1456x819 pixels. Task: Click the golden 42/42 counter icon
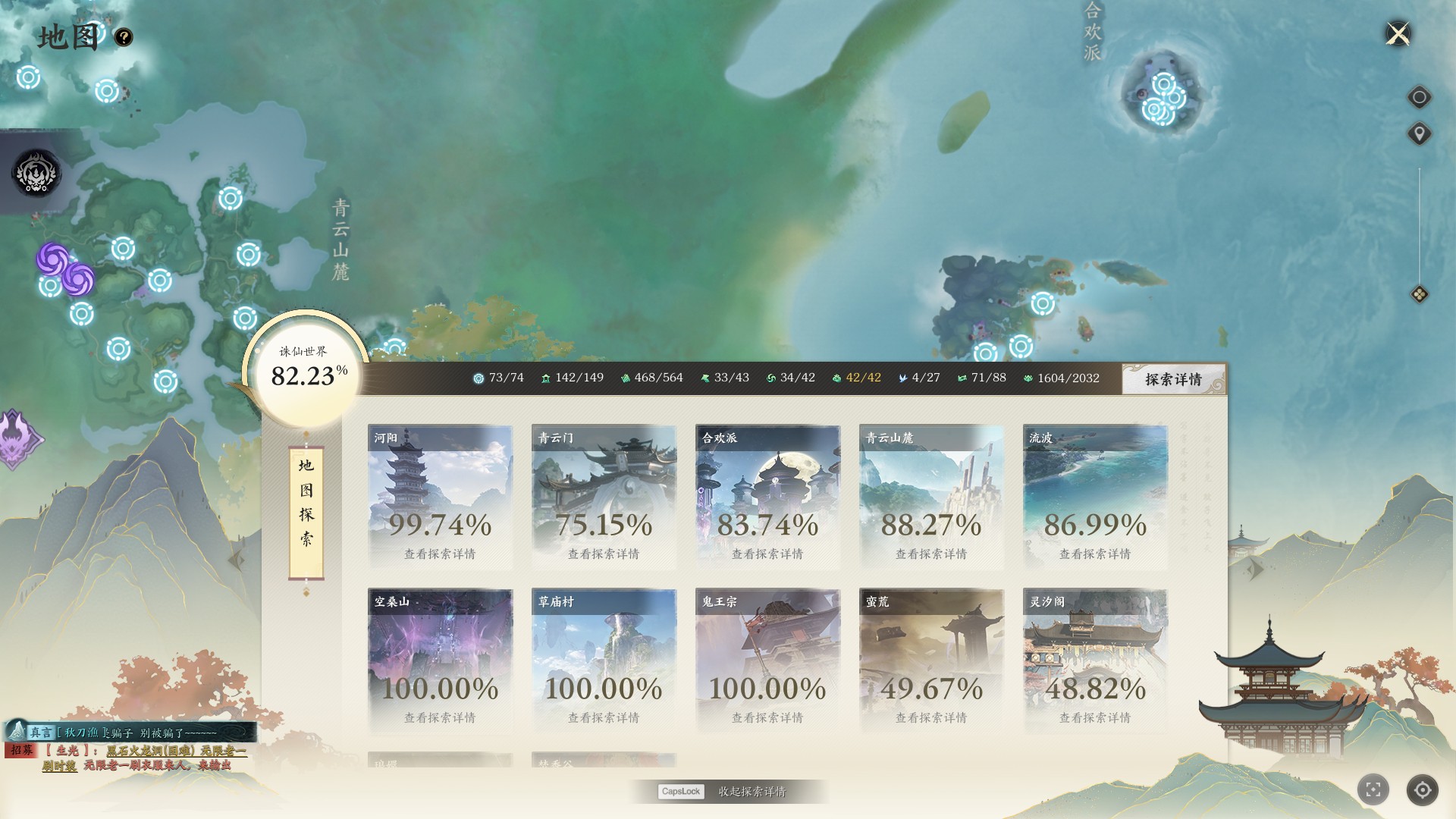836,378
